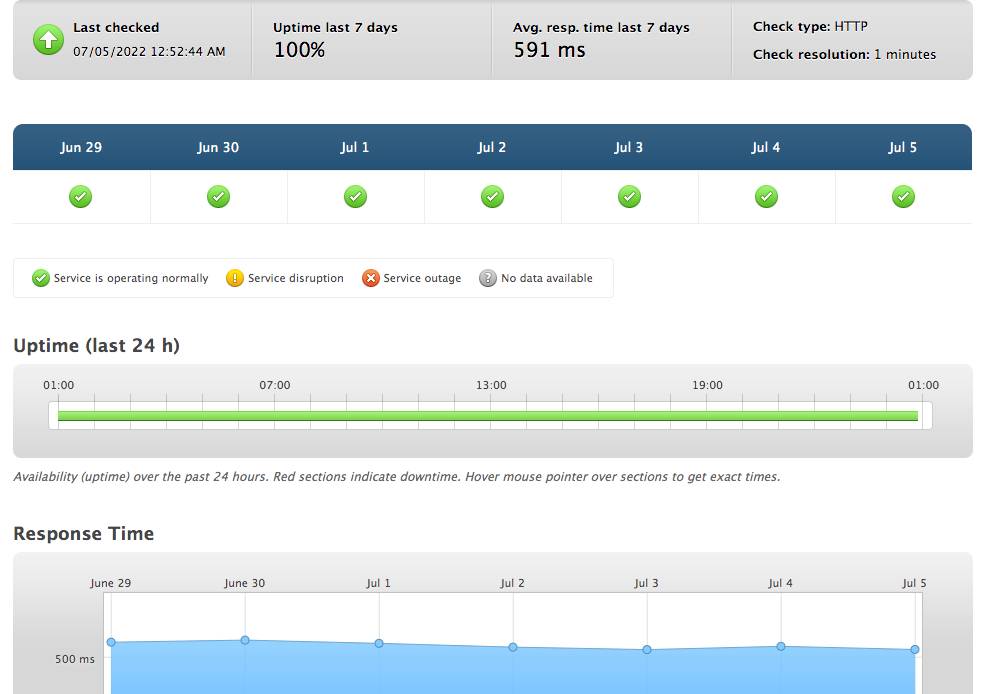Viewport: 988px width, 694px height.
Task: Select the Jul 2 column header
Action: (x=491, y=147)
